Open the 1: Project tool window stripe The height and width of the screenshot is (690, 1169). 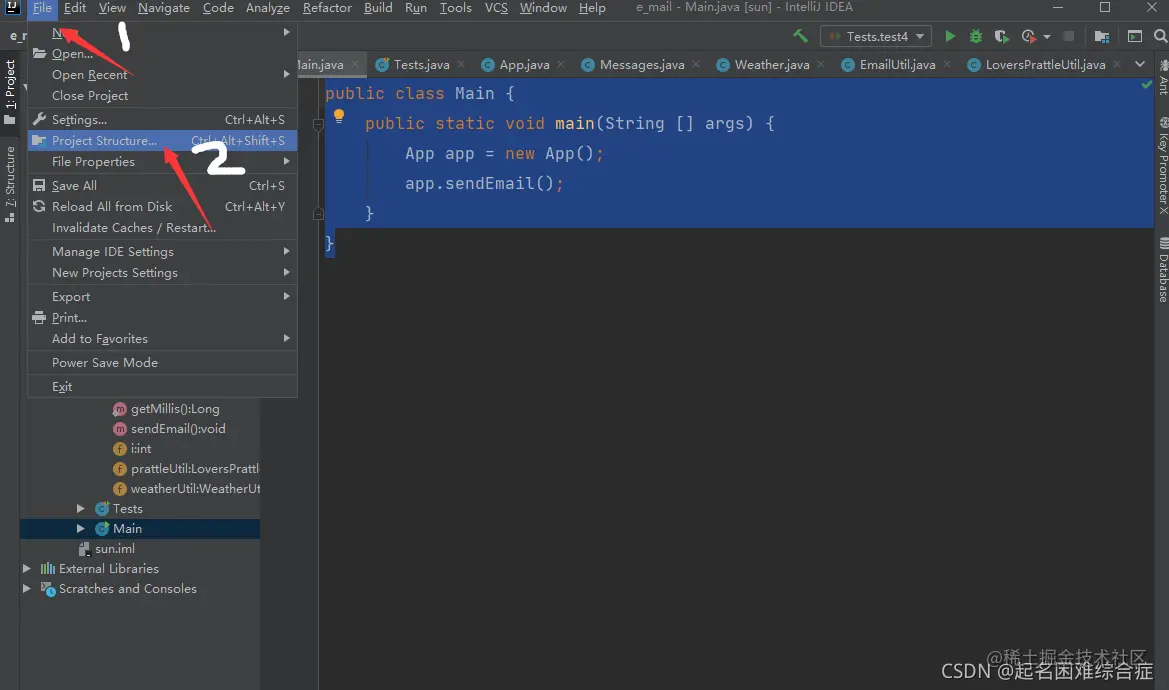(10, 92)
